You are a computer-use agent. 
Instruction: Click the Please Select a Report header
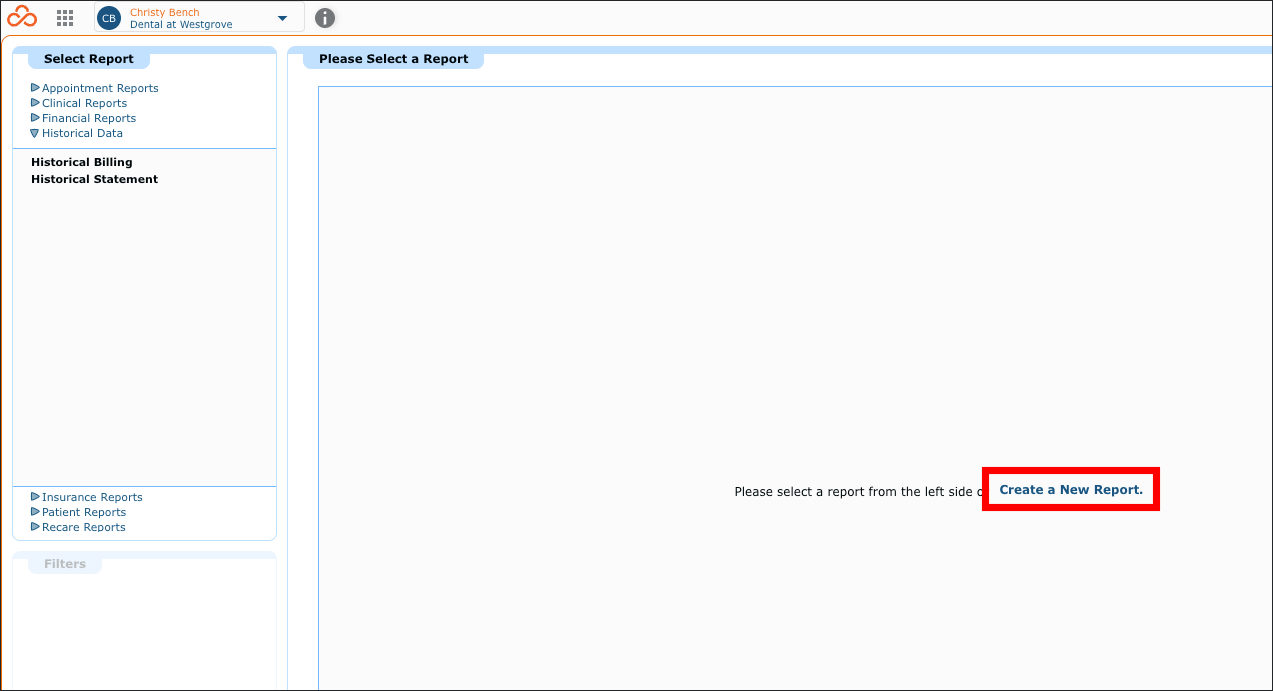(x=394, y=59)
